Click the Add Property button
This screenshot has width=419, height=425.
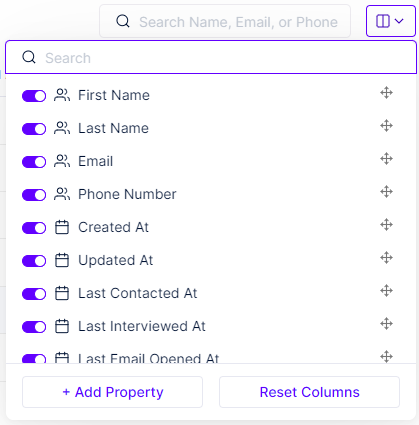tap(112, 392)
